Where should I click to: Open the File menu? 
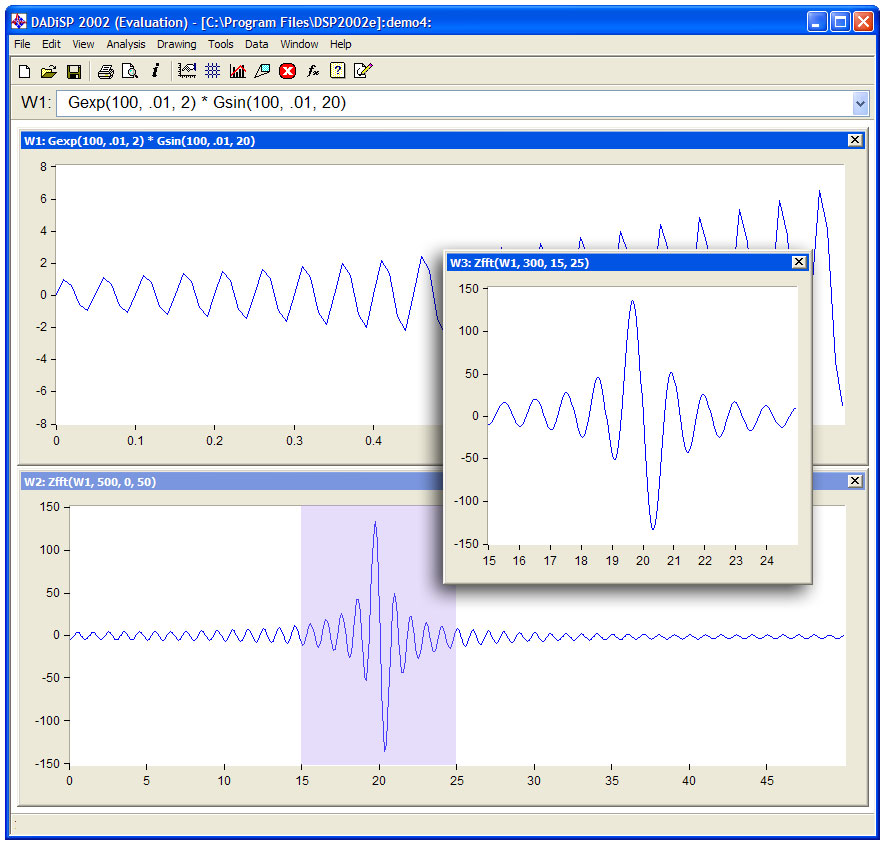tap(23, 44)
